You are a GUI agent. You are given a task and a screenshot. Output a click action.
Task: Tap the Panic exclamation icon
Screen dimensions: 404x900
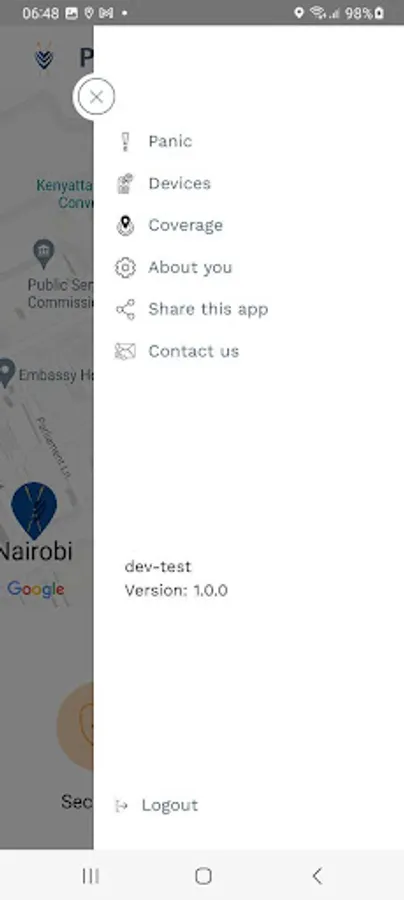click(x=126, y=142)
